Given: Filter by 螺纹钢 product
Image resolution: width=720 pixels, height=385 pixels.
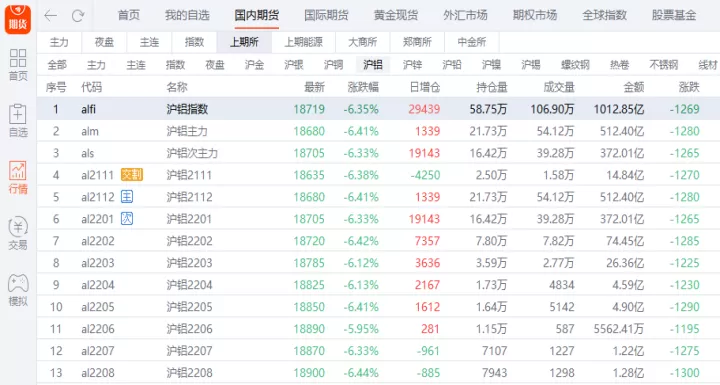Looking at the screenshot, I should click(x=575, y=65).
